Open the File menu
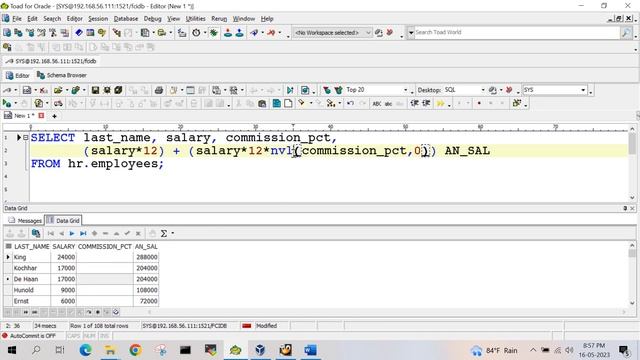Screen dimensions: 640x360 (17, 19)
